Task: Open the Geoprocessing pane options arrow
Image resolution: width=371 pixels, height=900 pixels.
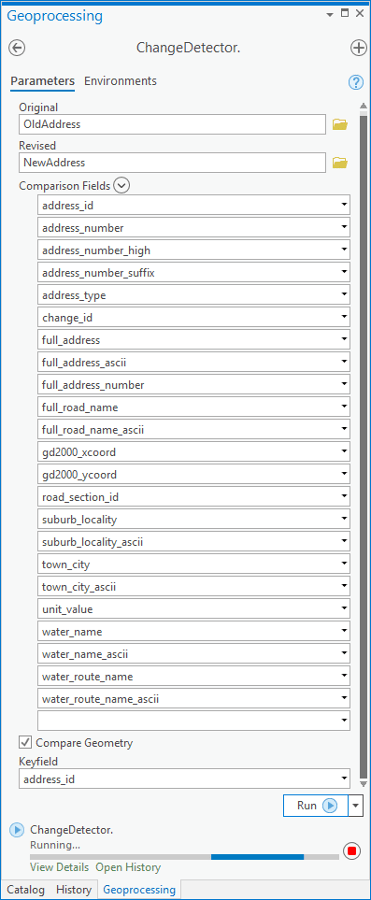Action: click(x=329, y=14)
